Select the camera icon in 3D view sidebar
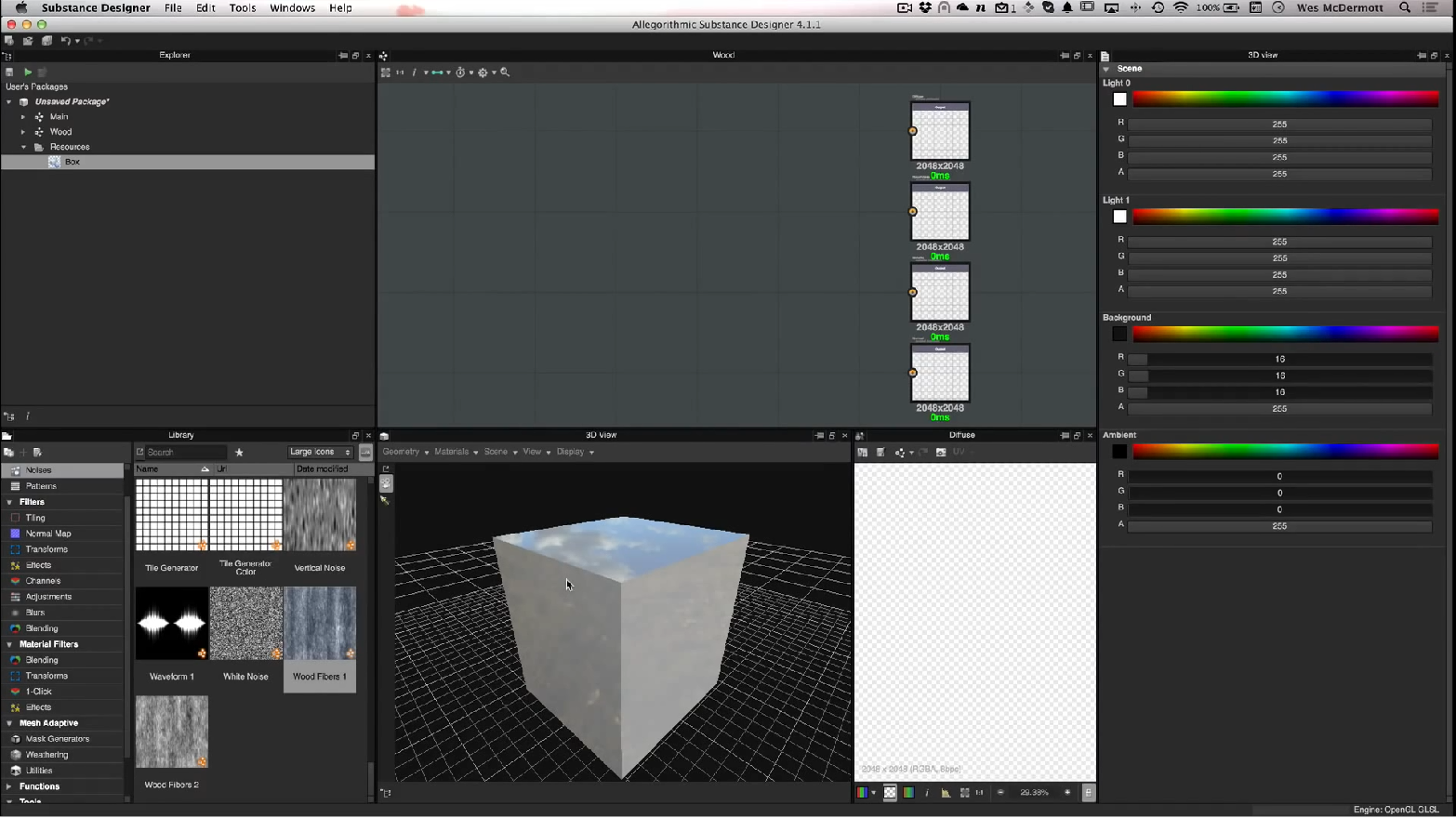This screenshot has width=1456, height=818. (x=386, y=483)
